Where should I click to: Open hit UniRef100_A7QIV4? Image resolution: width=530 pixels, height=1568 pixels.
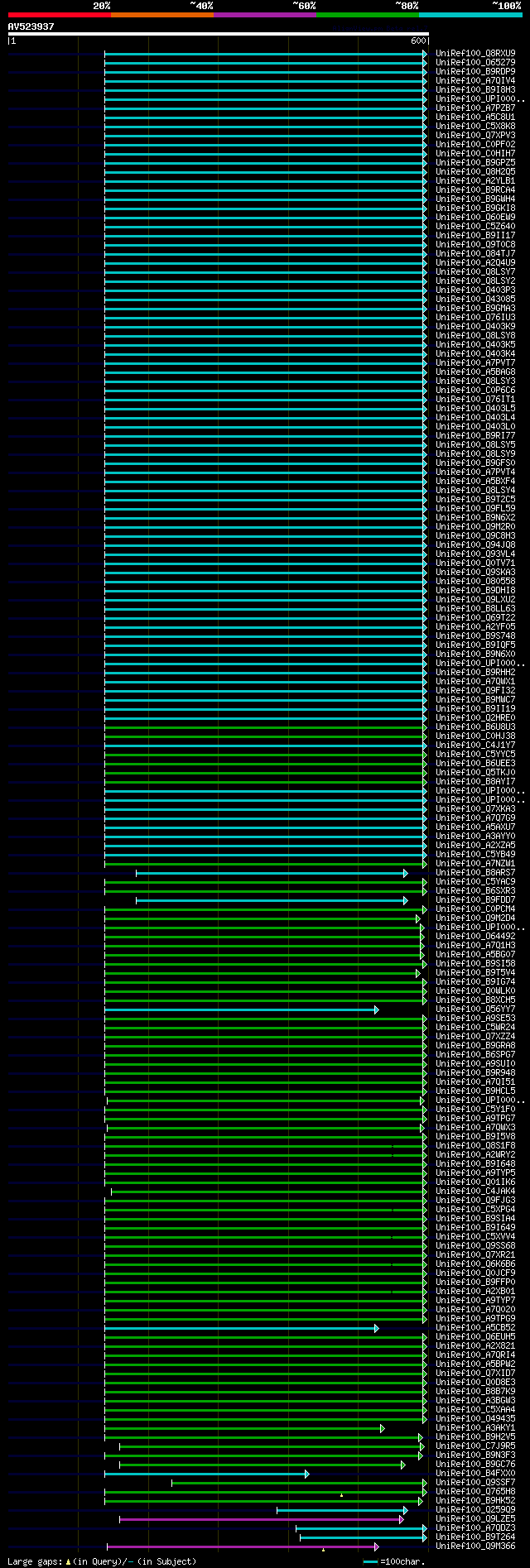click(475, 80)
